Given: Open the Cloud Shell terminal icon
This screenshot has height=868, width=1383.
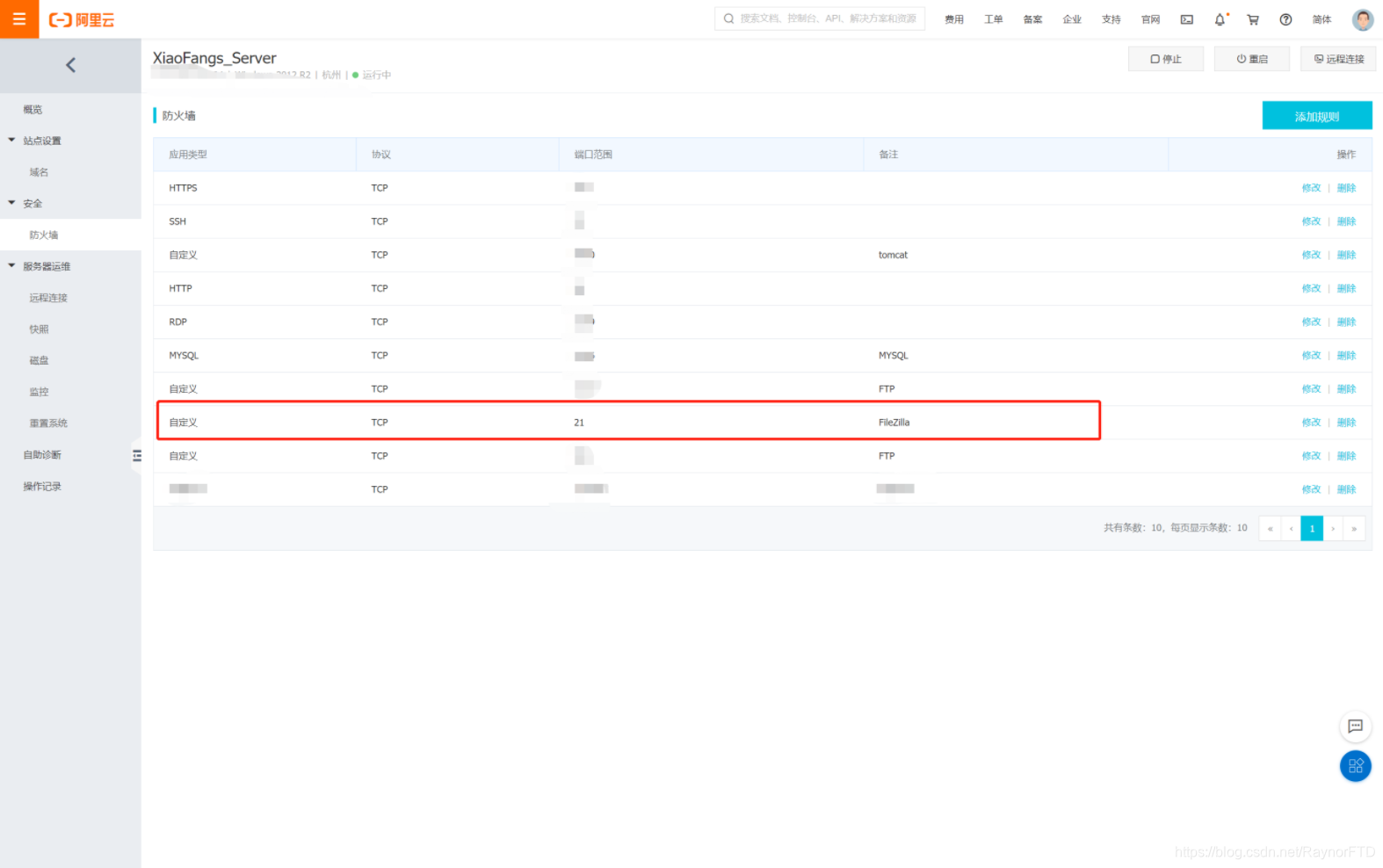Looking at the screenshot, I should click(x=1186, y=19).
